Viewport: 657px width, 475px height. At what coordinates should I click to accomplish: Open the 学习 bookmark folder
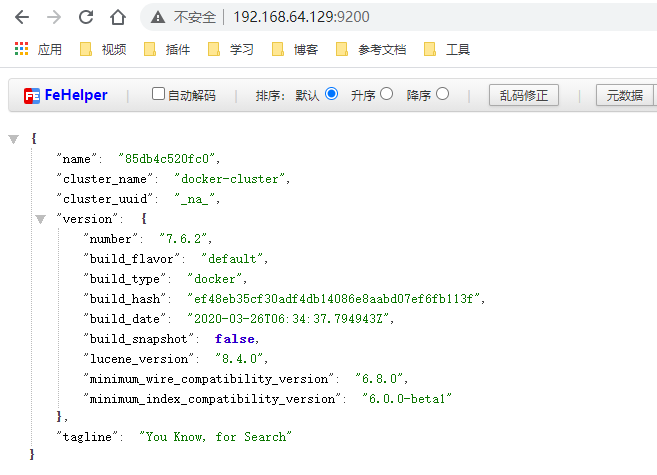coord(231,49)
